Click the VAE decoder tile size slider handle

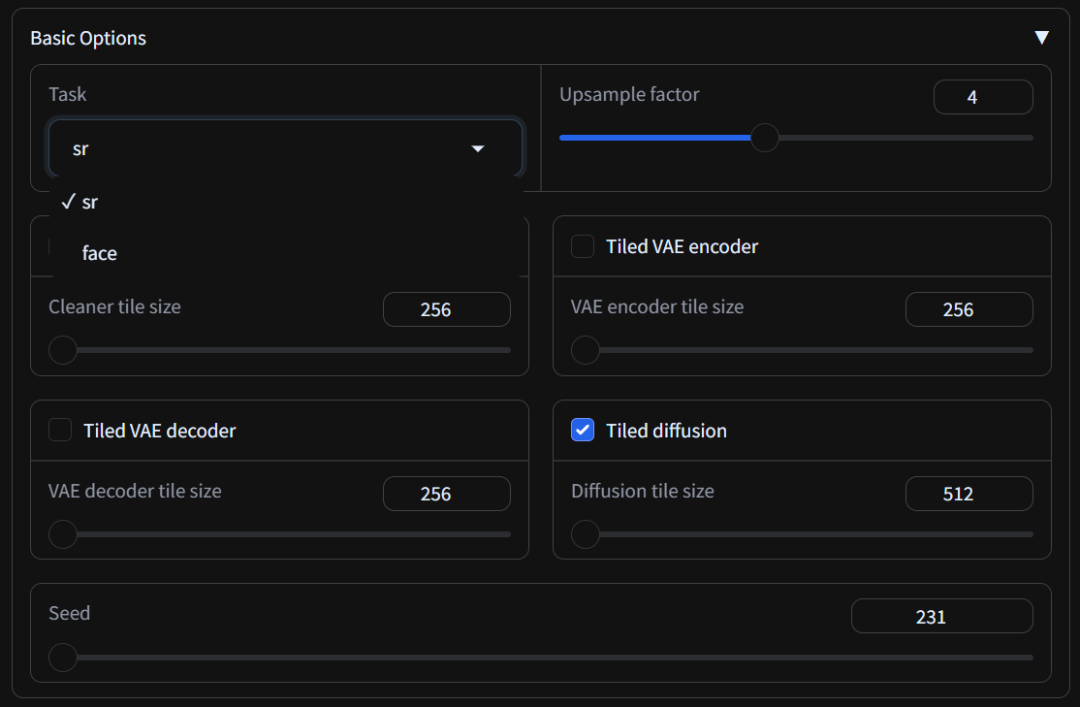click(x=63, y=534)
